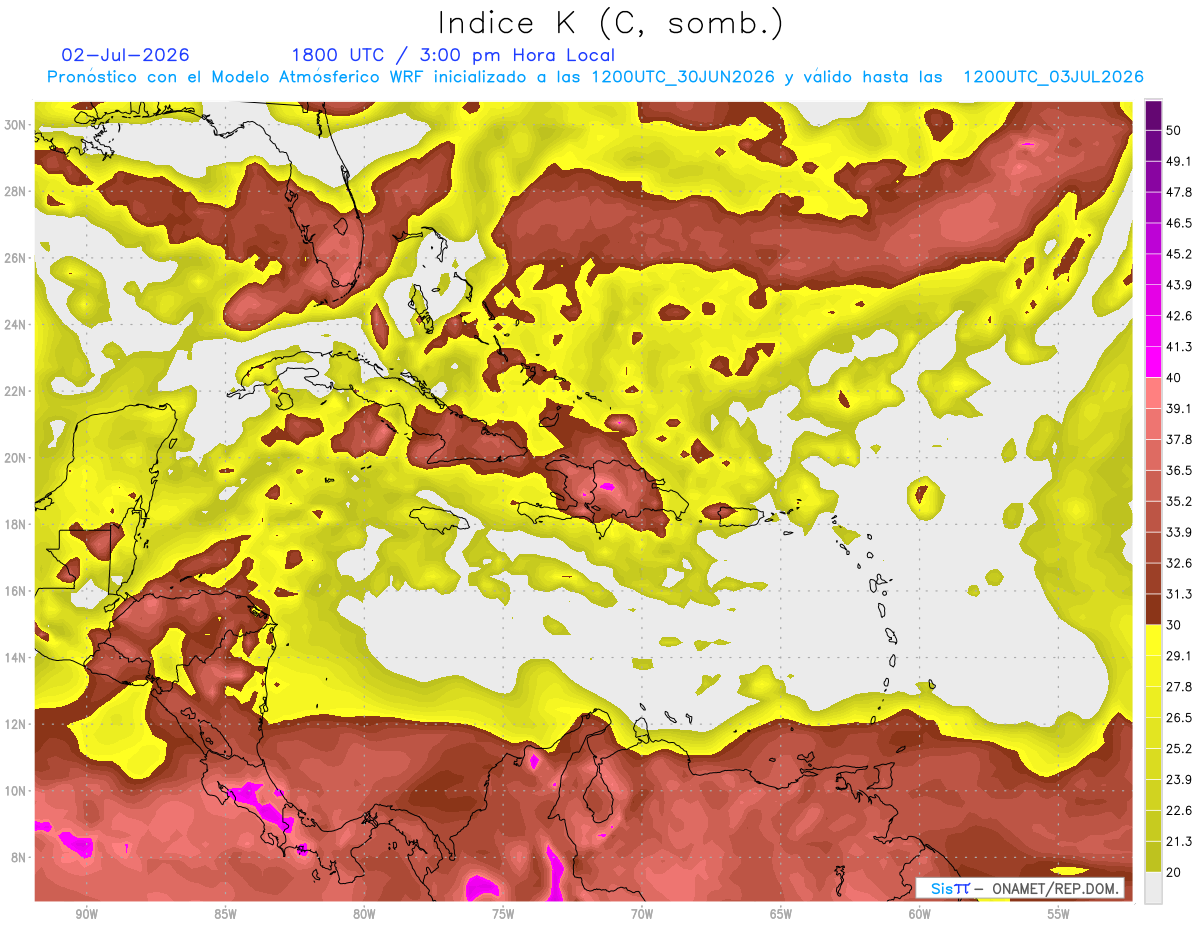This screenshot has height=927, width=1200.
Task: Click the light gray colorbar band below 20
Action: point(1153,888)
